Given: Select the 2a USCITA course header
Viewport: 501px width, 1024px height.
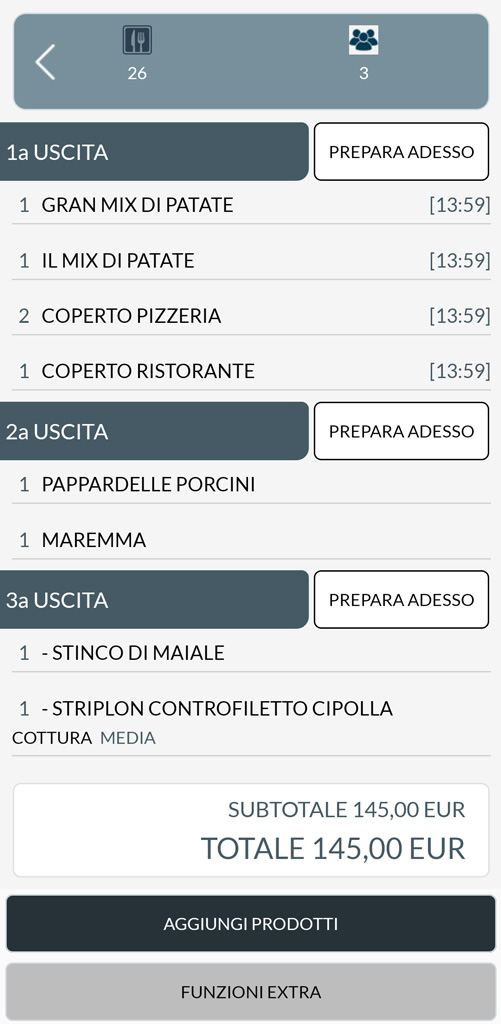Looking at the screenshot, I should (x=154, y=431).
